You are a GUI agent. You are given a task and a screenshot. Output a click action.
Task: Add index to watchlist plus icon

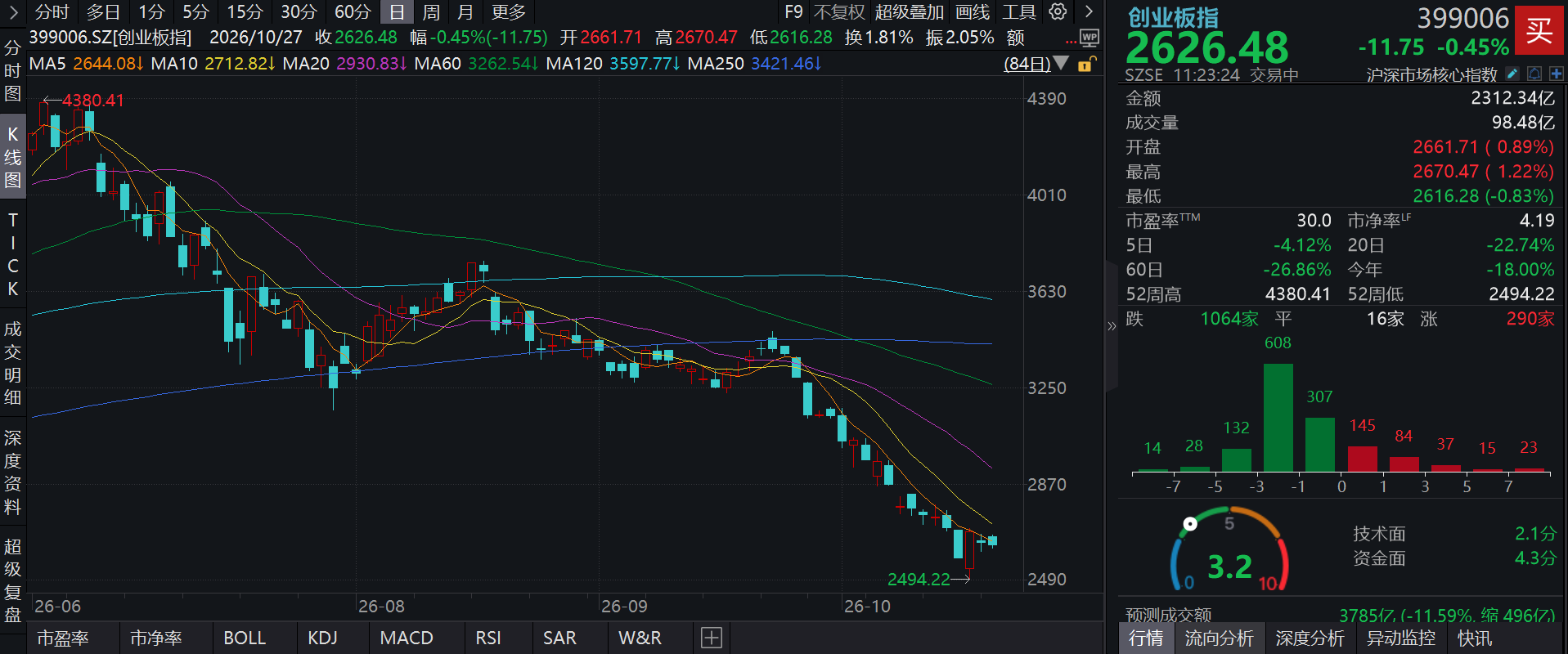click(x=1556, y=74)
